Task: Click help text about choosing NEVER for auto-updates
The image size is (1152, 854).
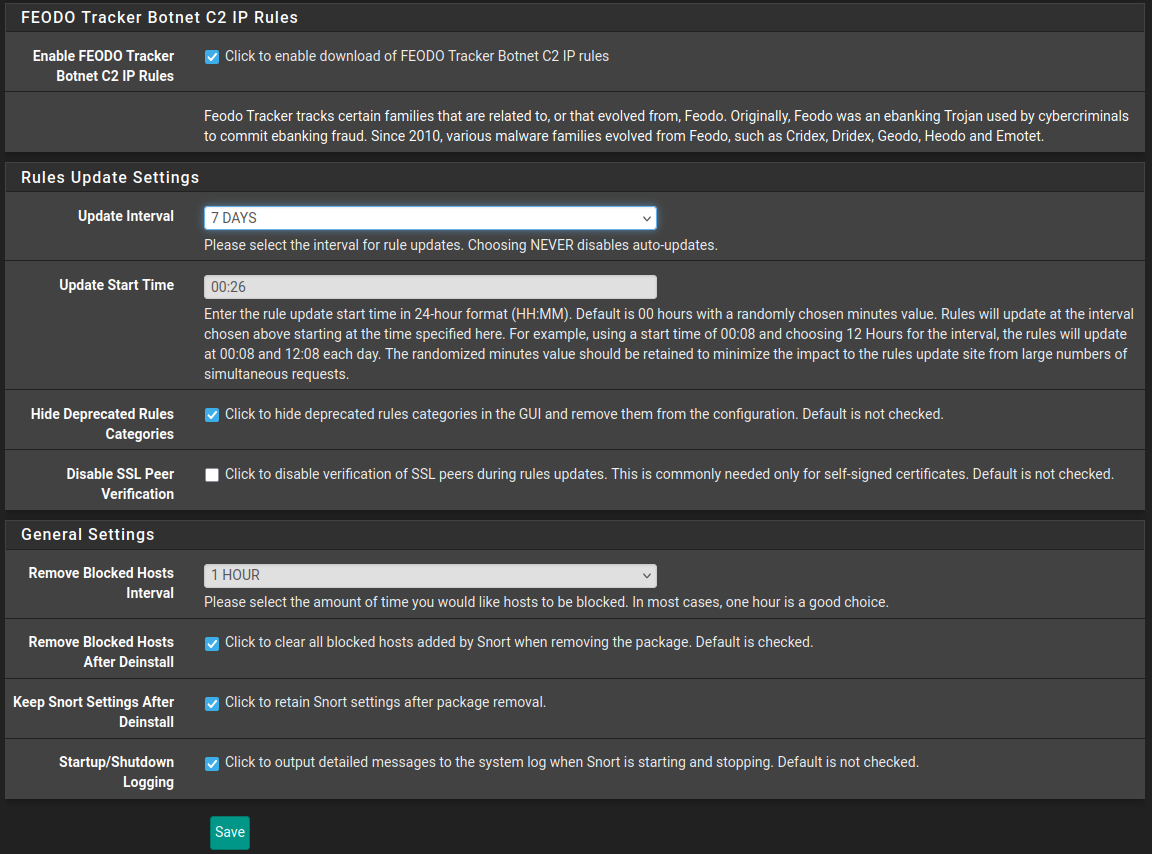Action: tap(461, 245)
